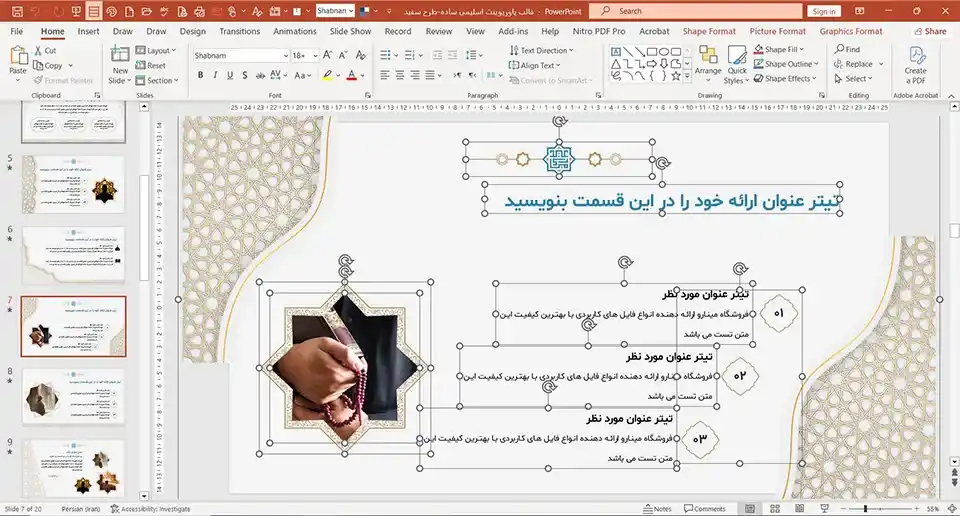
Task: Open the Select dropdown in Editing
Action: click(853, 78)
